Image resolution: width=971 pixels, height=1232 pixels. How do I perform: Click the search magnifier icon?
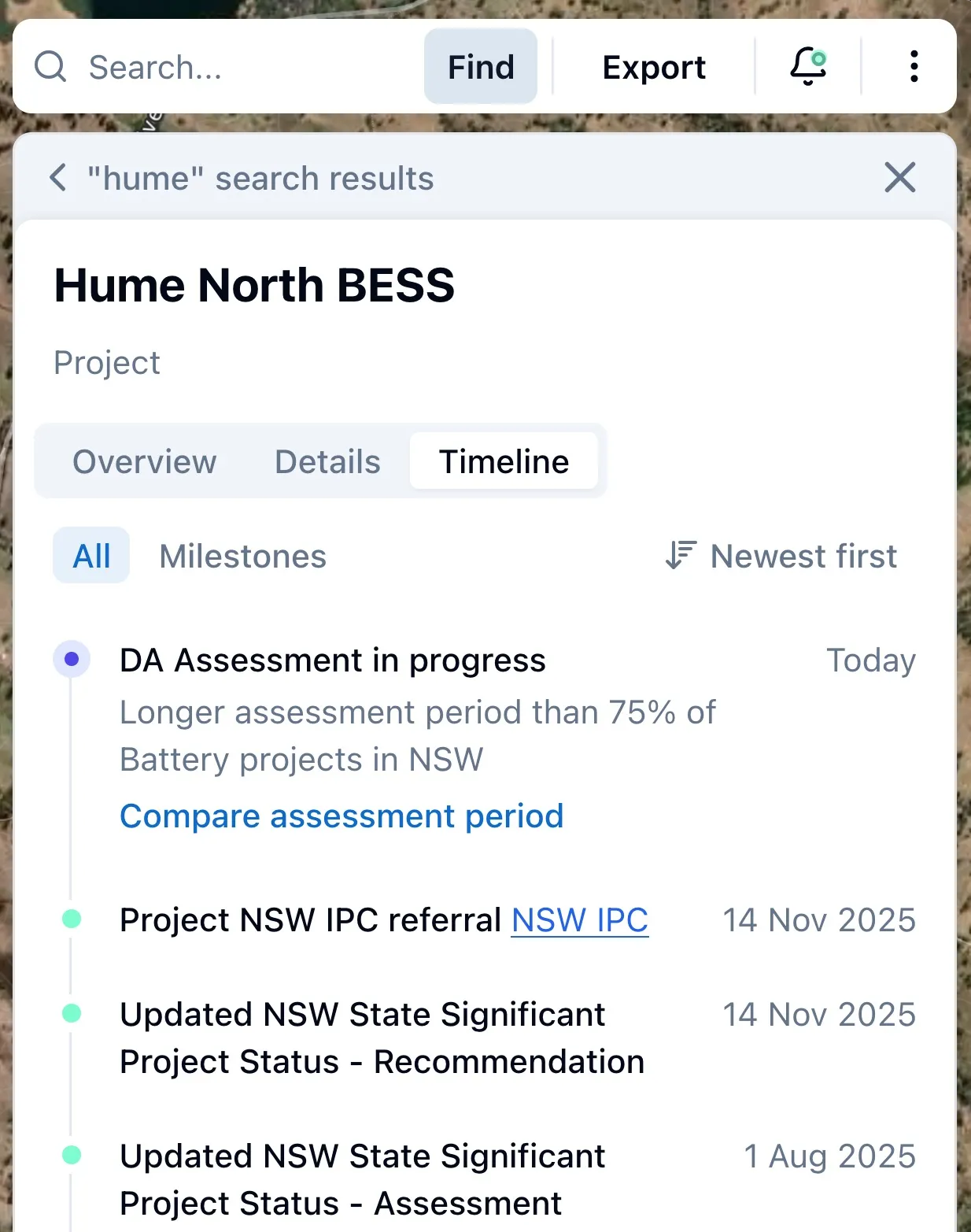pyautogui.click(x=50, y=66)
